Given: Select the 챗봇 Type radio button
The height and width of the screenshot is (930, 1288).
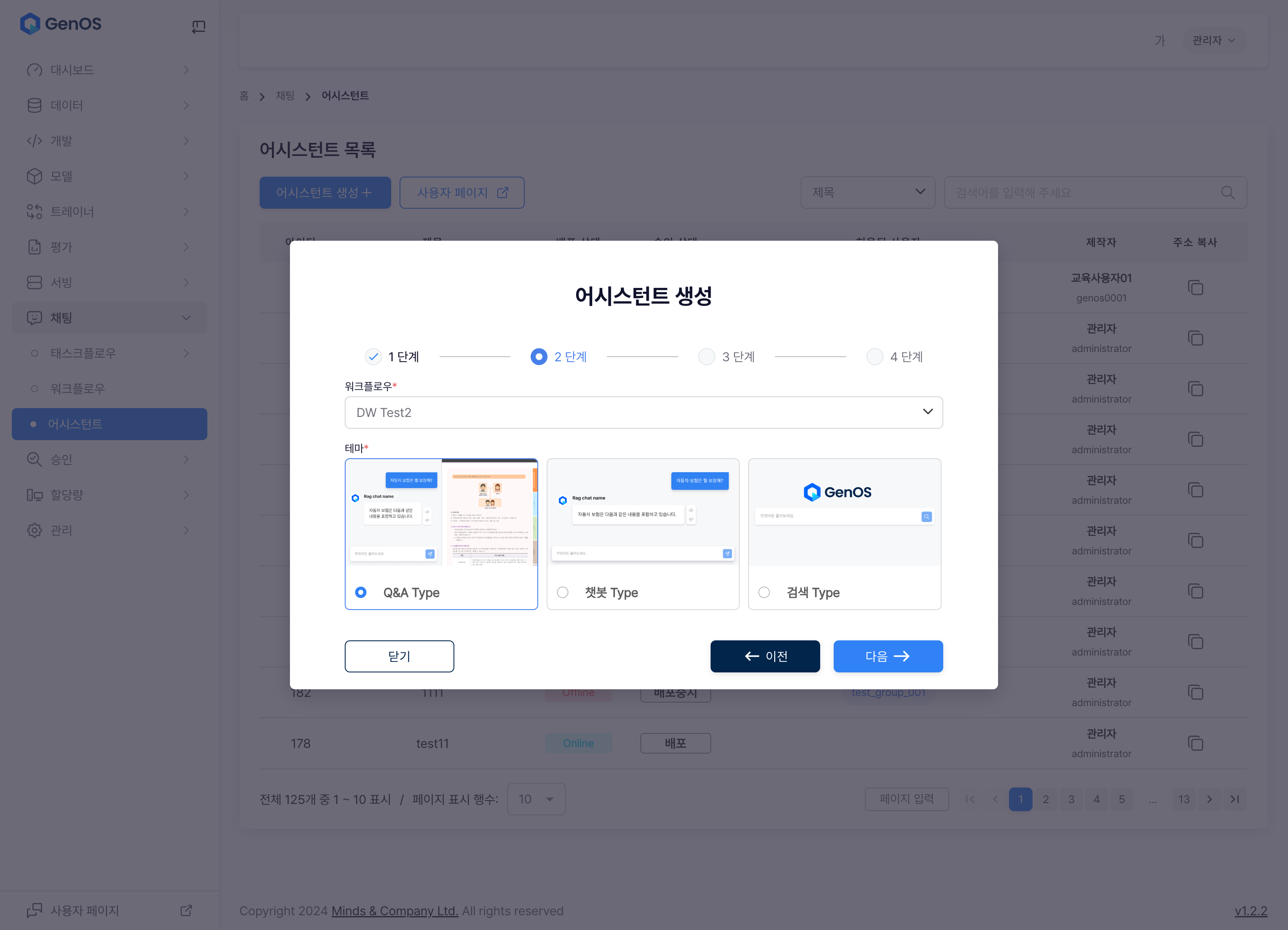Looking at the screenshot, I should (x=562, y=592).
